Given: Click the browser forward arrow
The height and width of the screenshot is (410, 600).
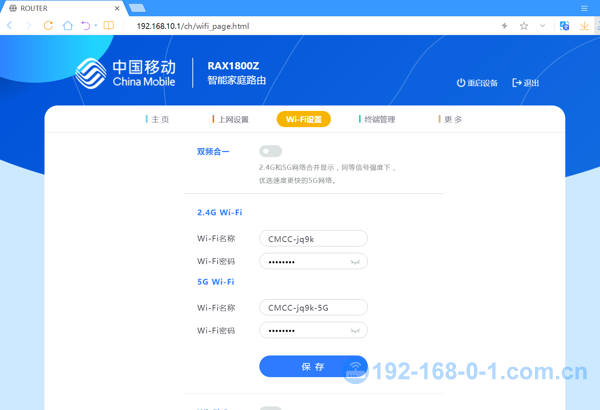Looking at the screenshot, I should tap(29, 26).
